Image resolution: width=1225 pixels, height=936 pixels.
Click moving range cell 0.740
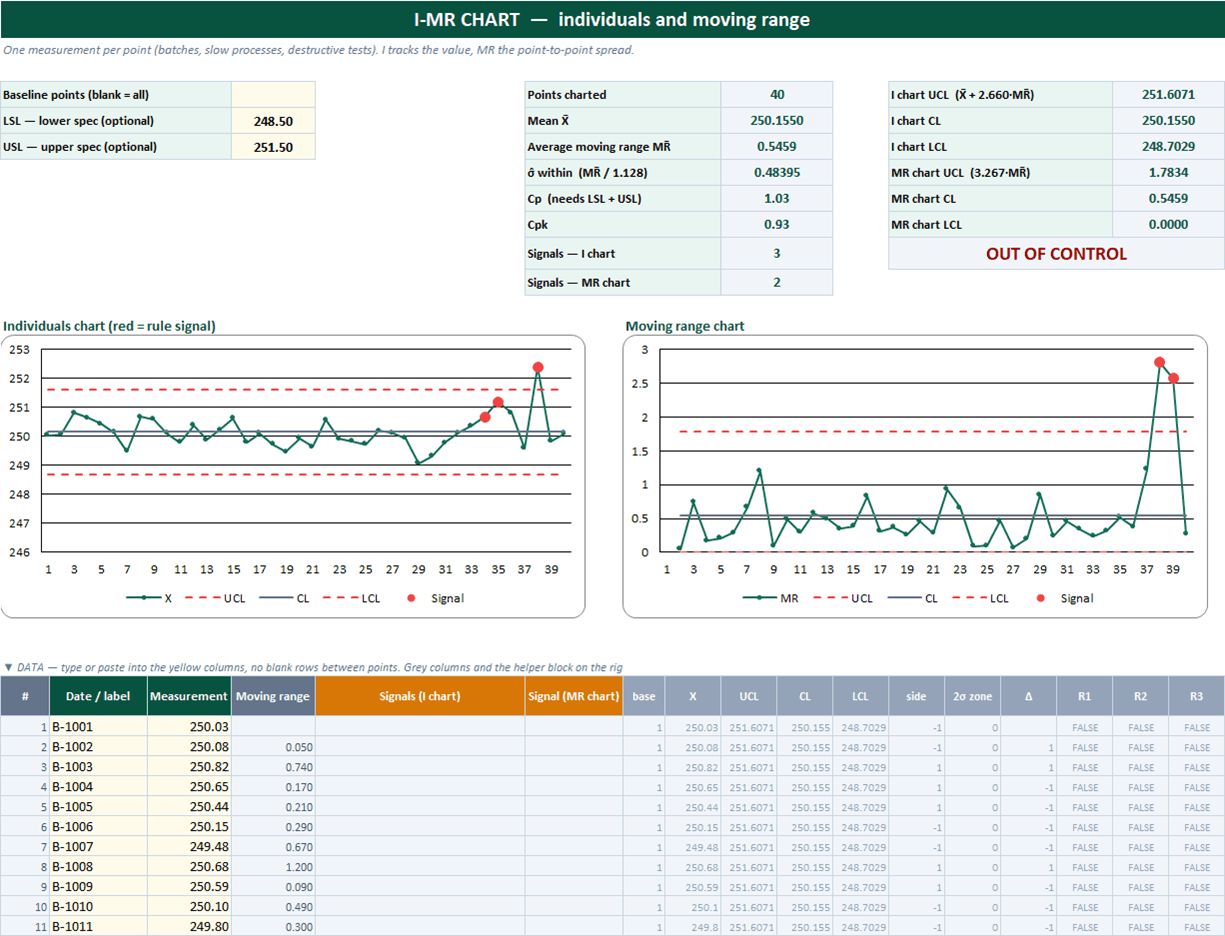[x=273, y=767]
